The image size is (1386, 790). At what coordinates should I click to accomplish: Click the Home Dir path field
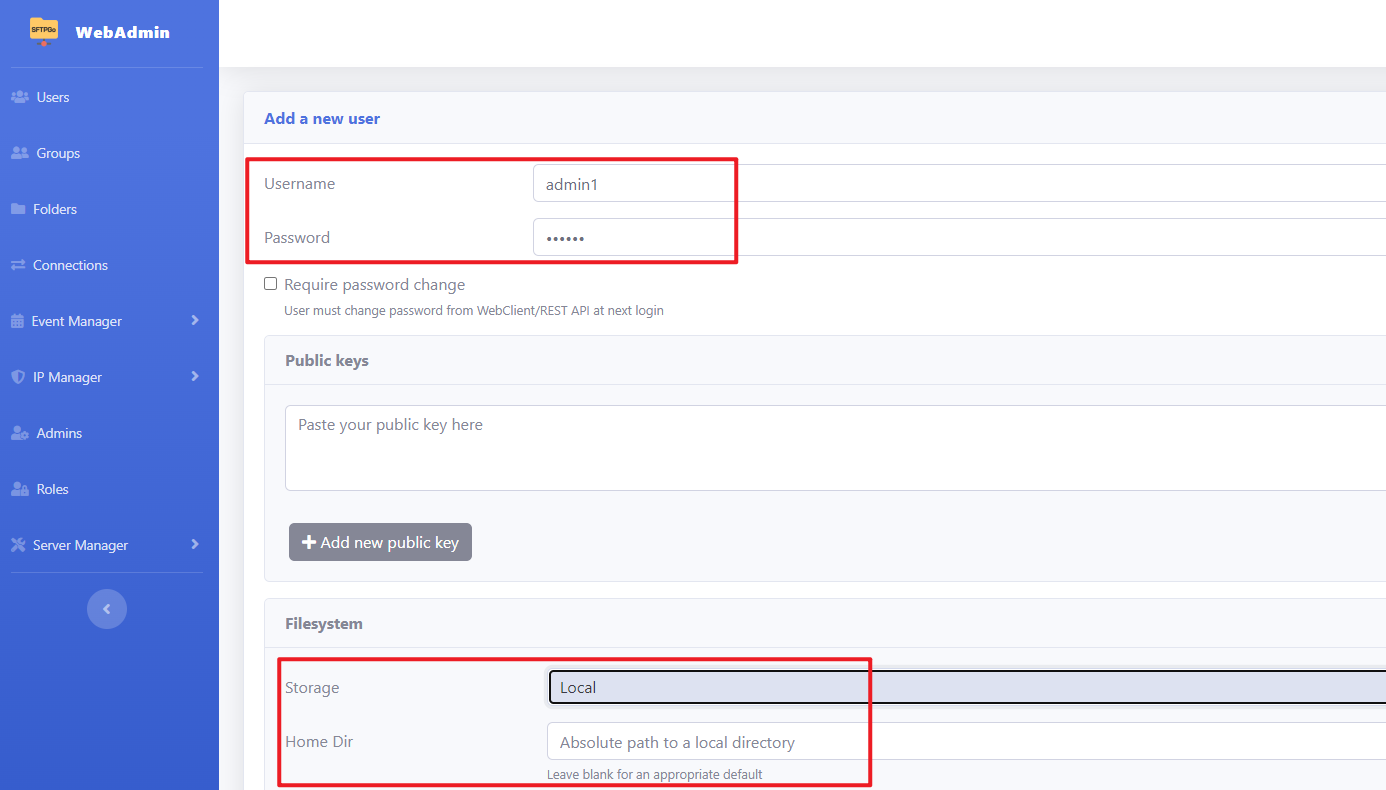967,741
